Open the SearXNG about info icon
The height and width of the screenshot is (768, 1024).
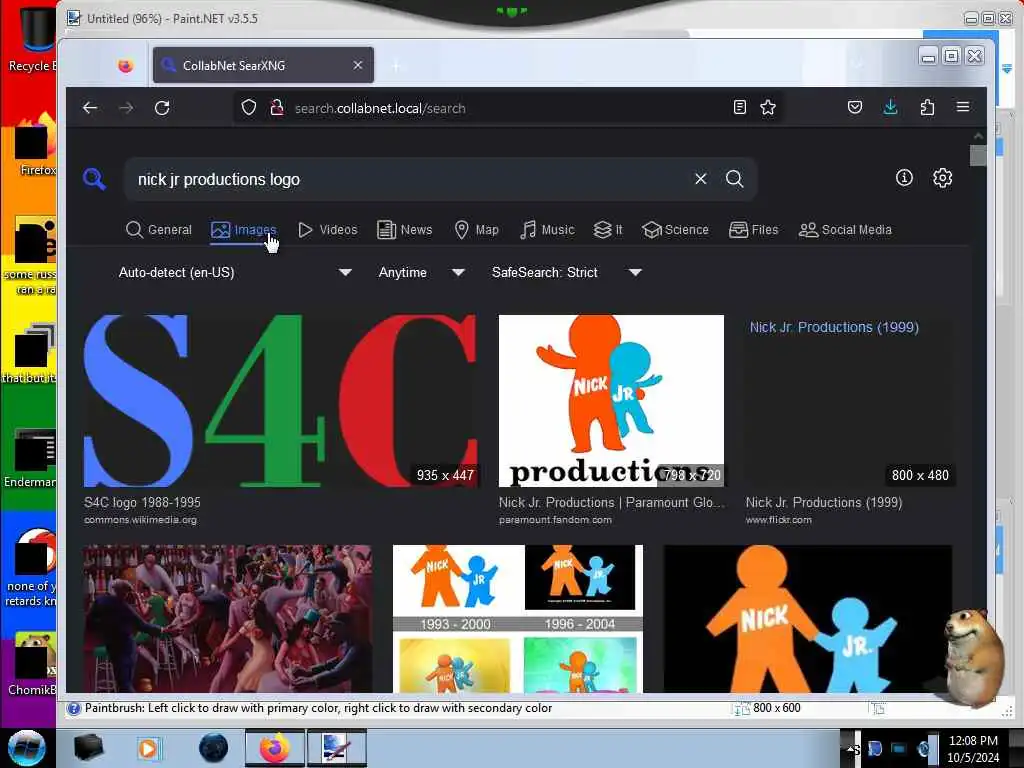pos(904,178)
